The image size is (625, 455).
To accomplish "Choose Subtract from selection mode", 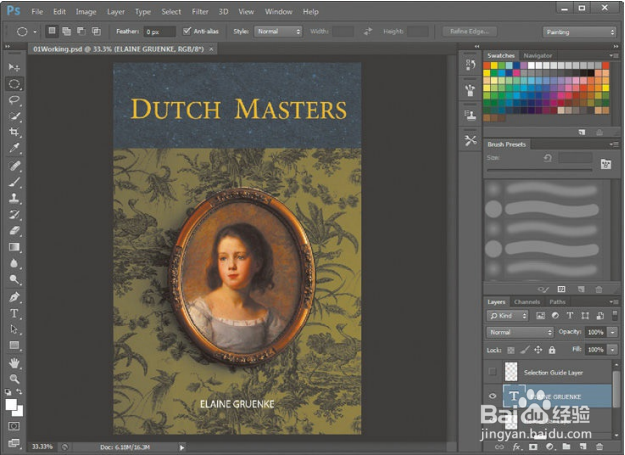I will (x=81, y=31).
